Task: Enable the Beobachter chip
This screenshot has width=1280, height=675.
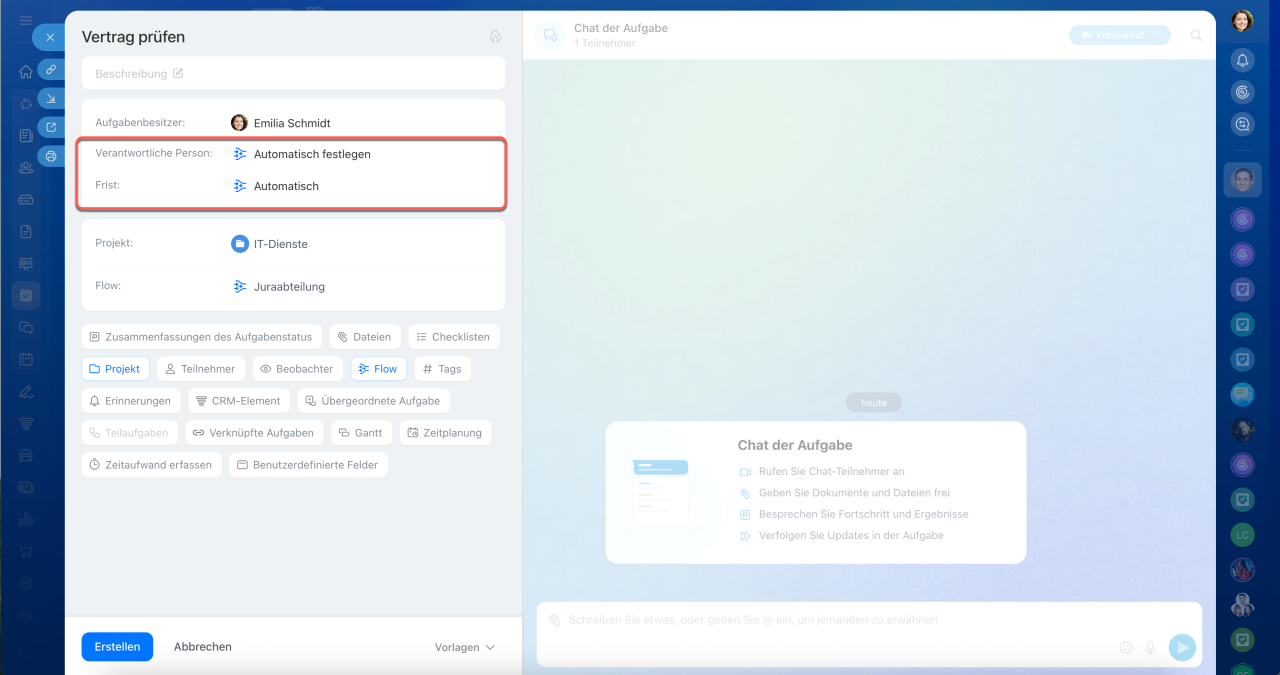Action: pyautogui.click(x=297, y=369)
